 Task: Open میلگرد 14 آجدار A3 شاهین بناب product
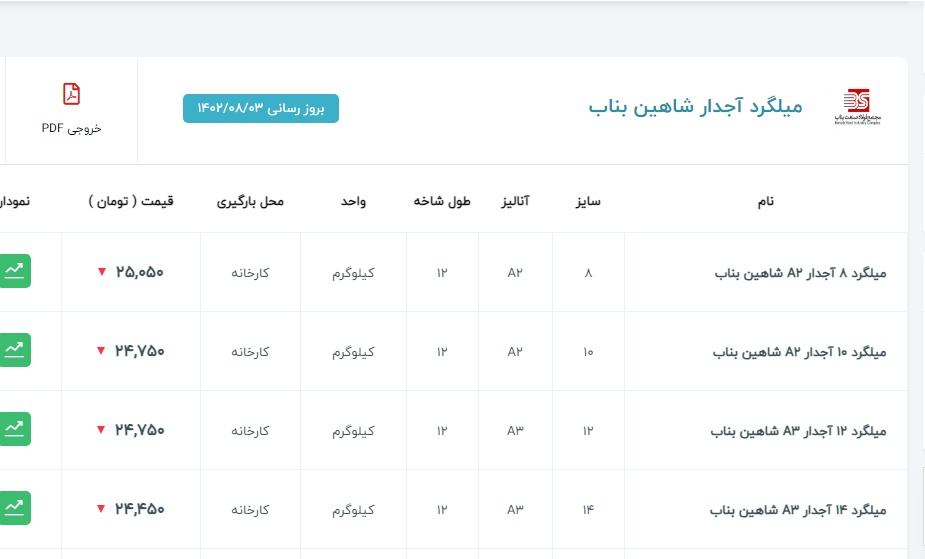(x=798, y=510)
